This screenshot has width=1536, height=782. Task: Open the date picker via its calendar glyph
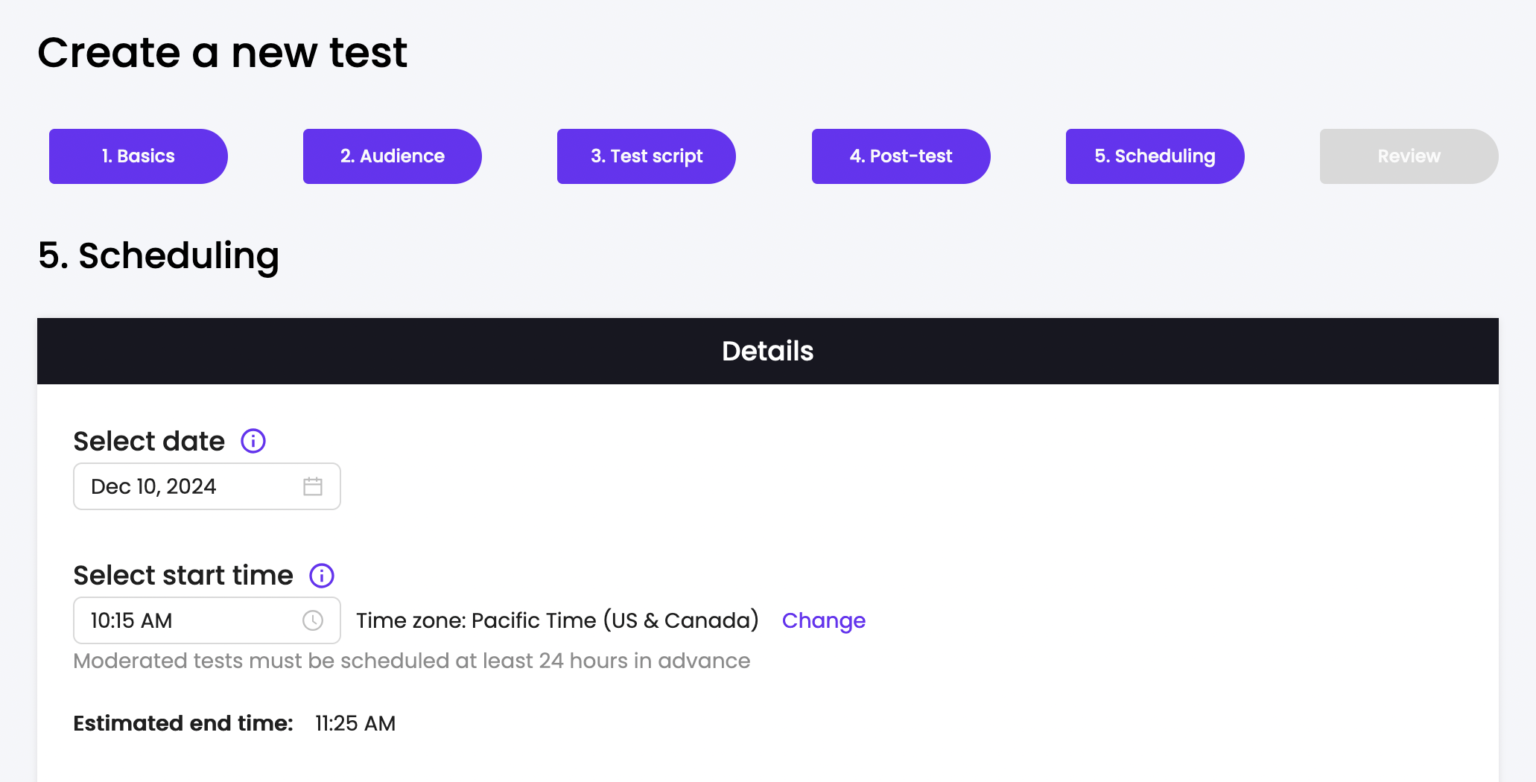point(313,486)
